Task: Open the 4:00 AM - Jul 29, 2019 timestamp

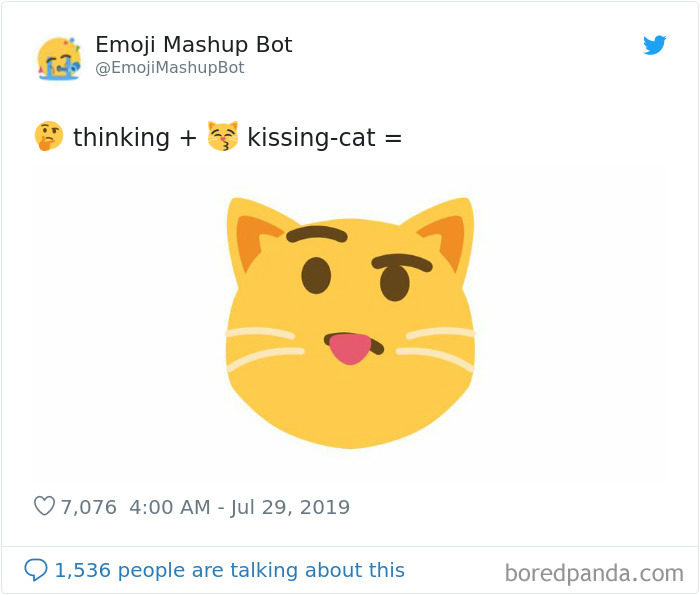Action: [x=240, y=507]
